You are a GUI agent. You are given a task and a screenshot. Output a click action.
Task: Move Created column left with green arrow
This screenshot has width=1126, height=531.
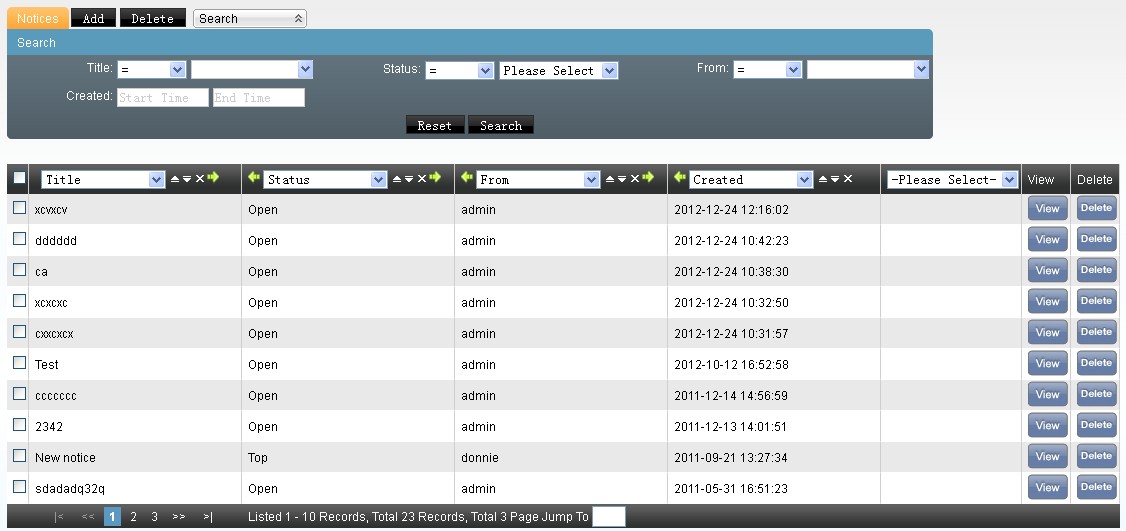click(x=680, y=178)
